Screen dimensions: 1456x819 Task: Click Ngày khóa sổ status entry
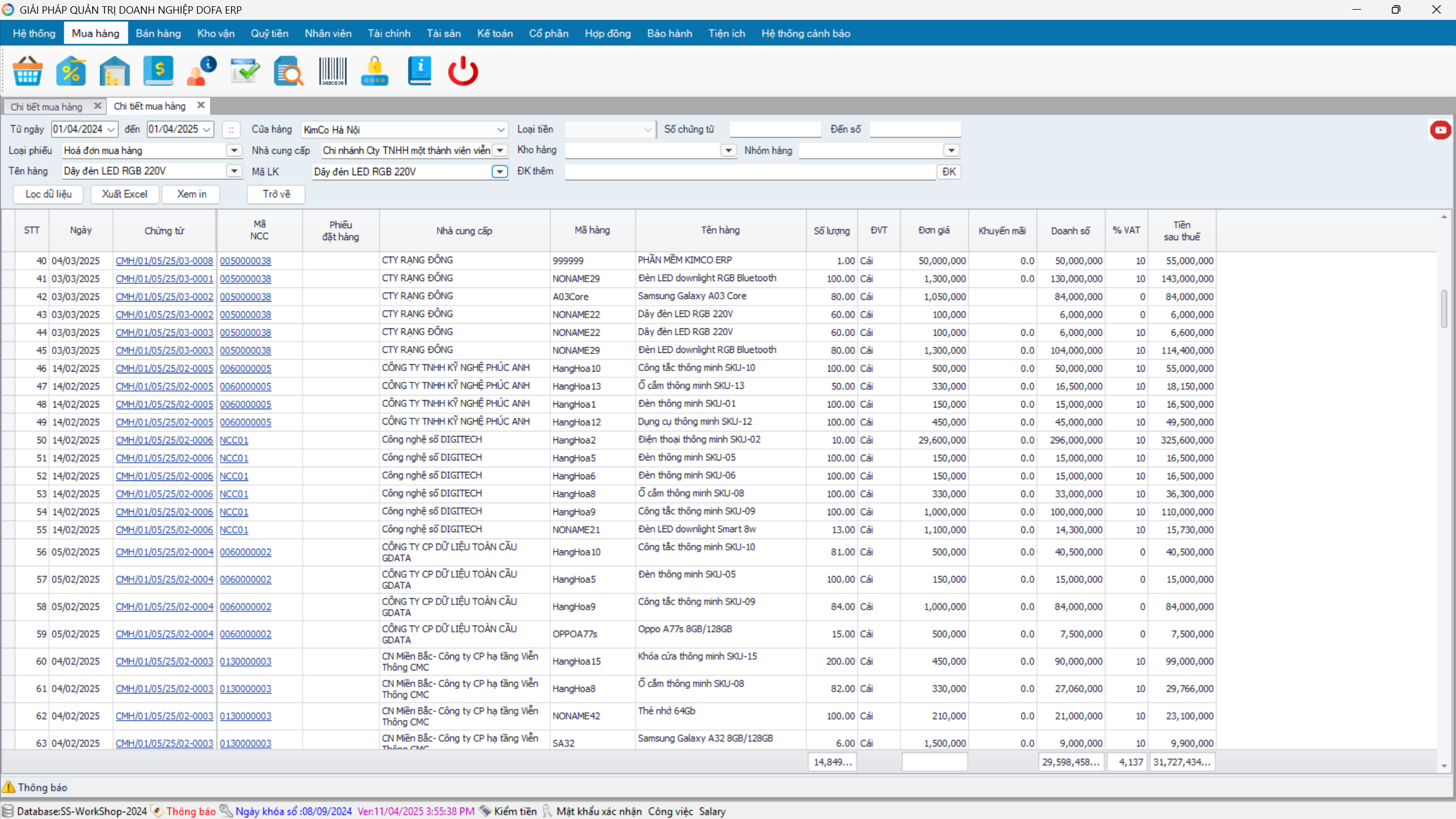tap(294, 811)
